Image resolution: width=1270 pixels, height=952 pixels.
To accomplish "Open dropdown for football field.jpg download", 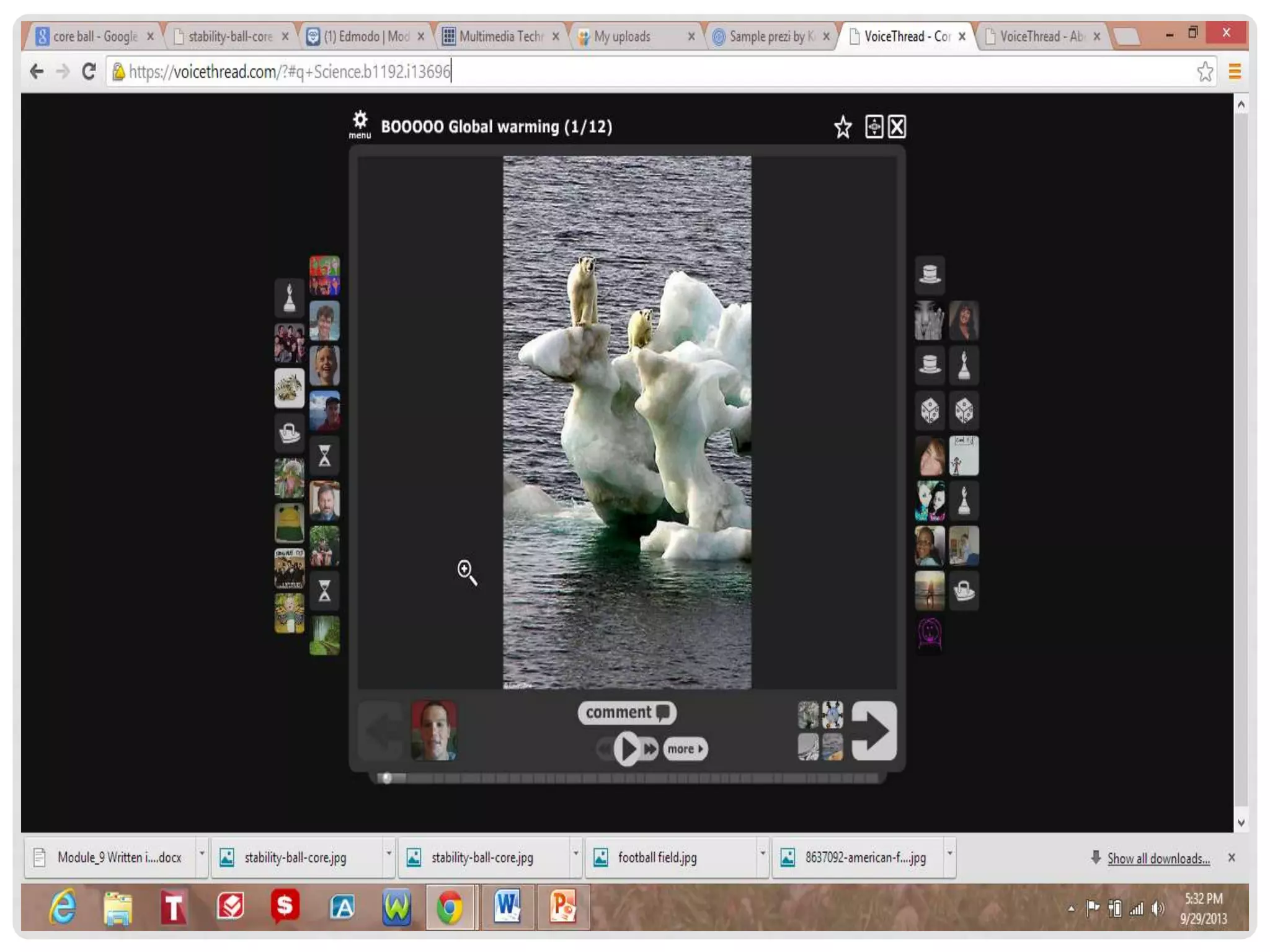I will coord(762,854).
